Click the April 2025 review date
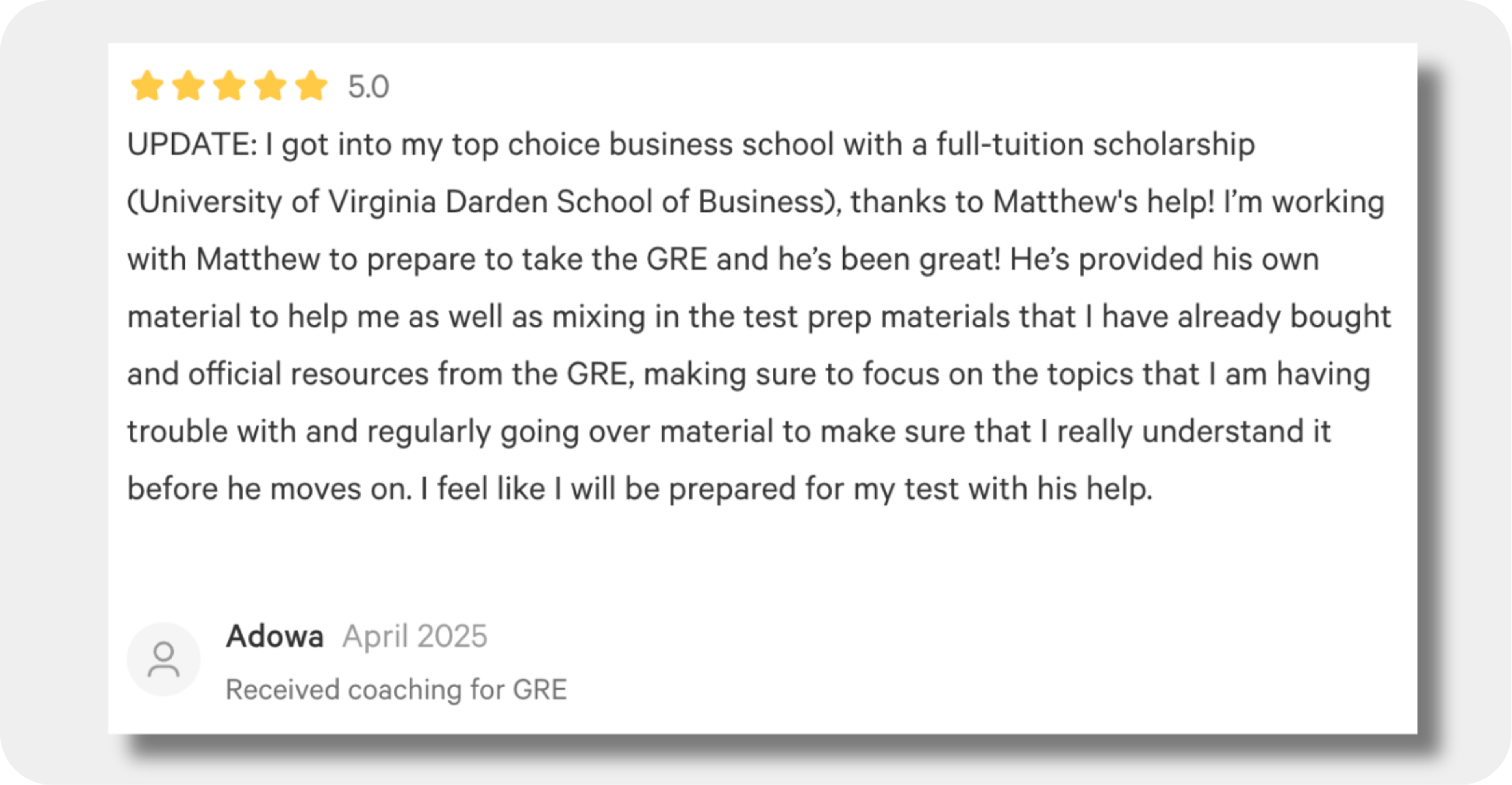1512x785 pixels. click(x=415, y=636)
